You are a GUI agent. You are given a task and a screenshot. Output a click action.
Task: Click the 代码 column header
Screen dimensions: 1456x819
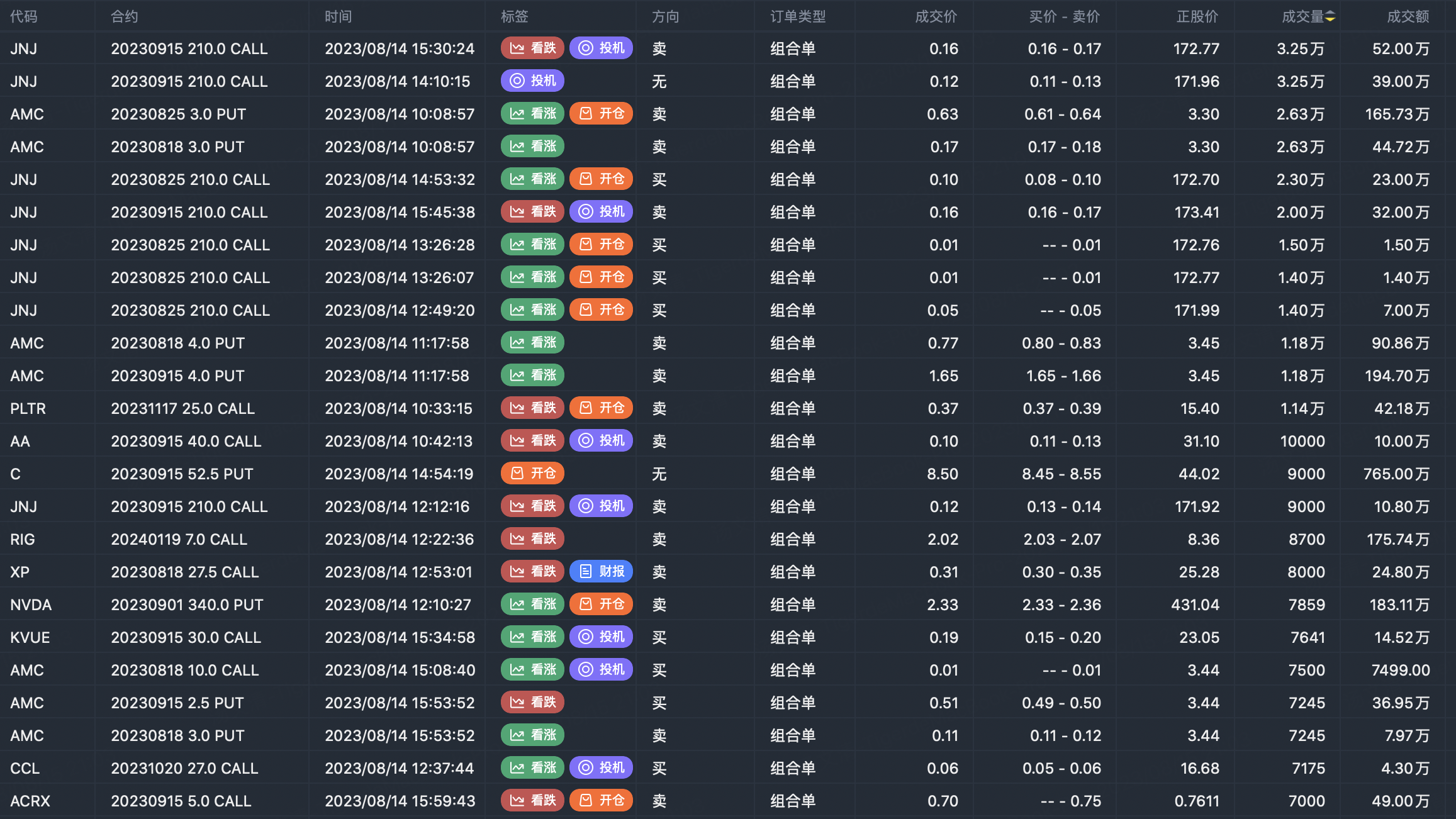pos(24,17)
